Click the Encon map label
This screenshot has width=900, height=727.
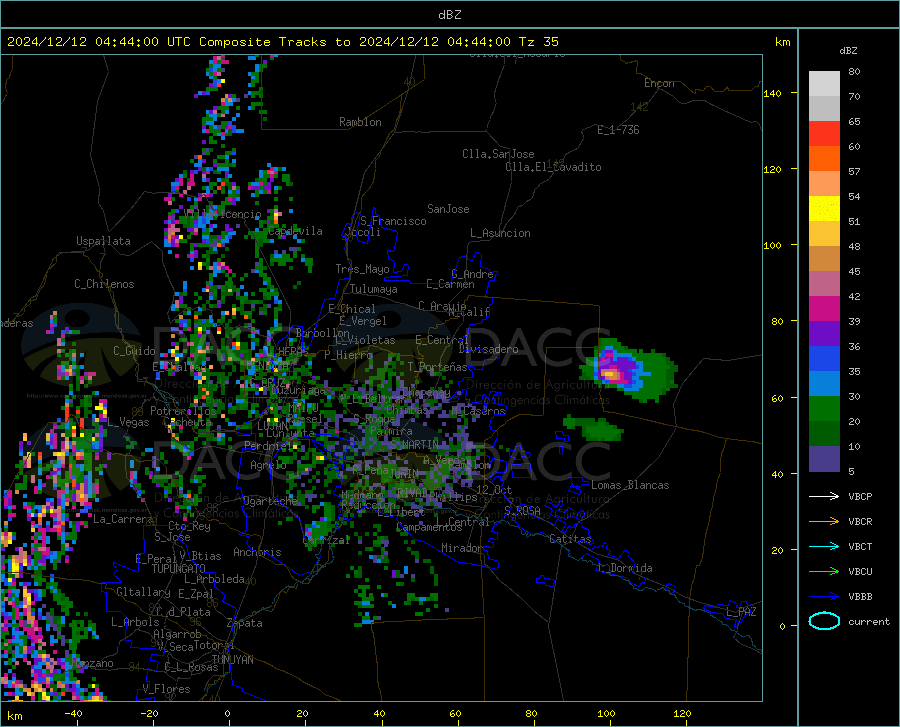[x=659, y=83]
